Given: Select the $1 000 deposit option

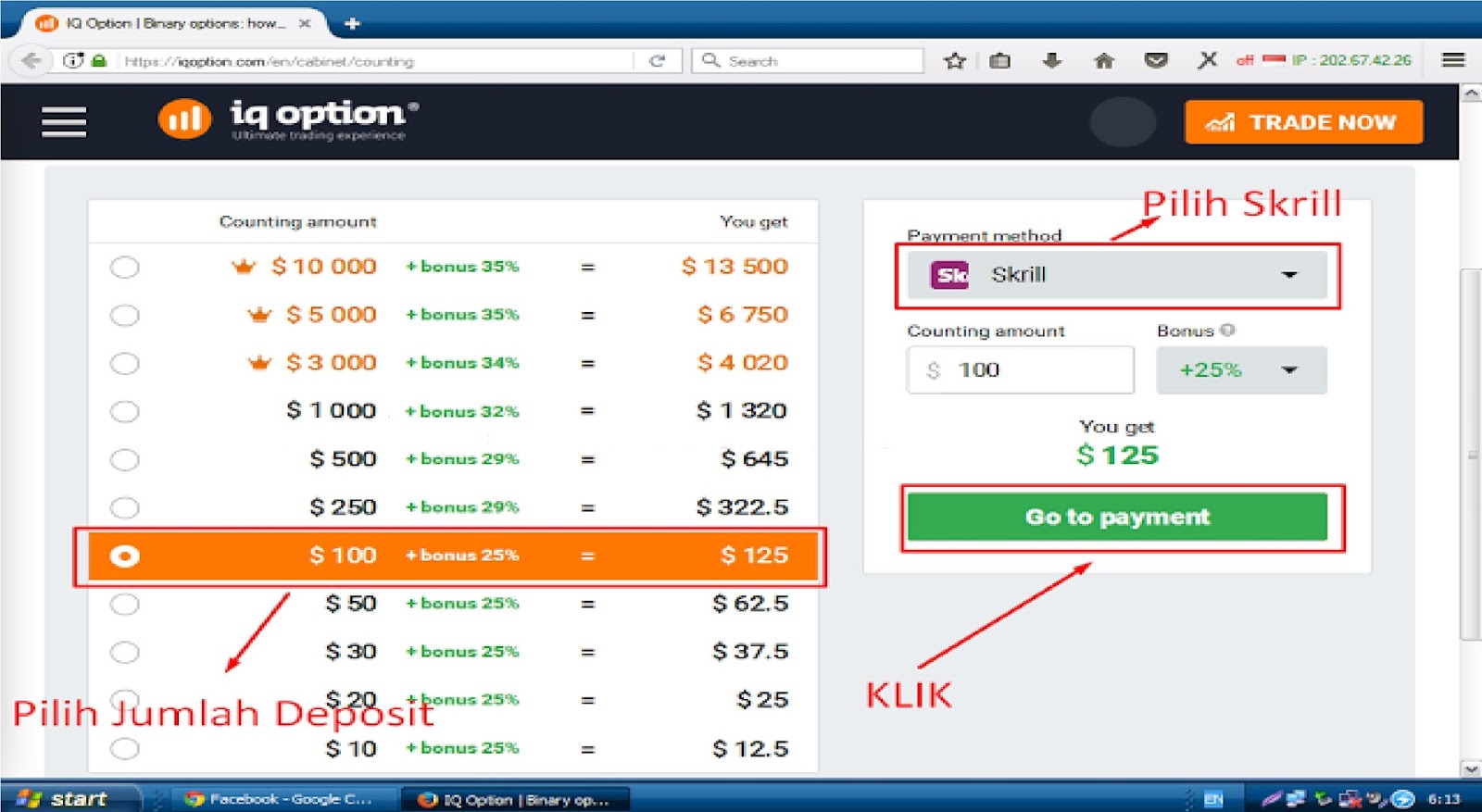Looking at the screenshot, I should point(124,411).
